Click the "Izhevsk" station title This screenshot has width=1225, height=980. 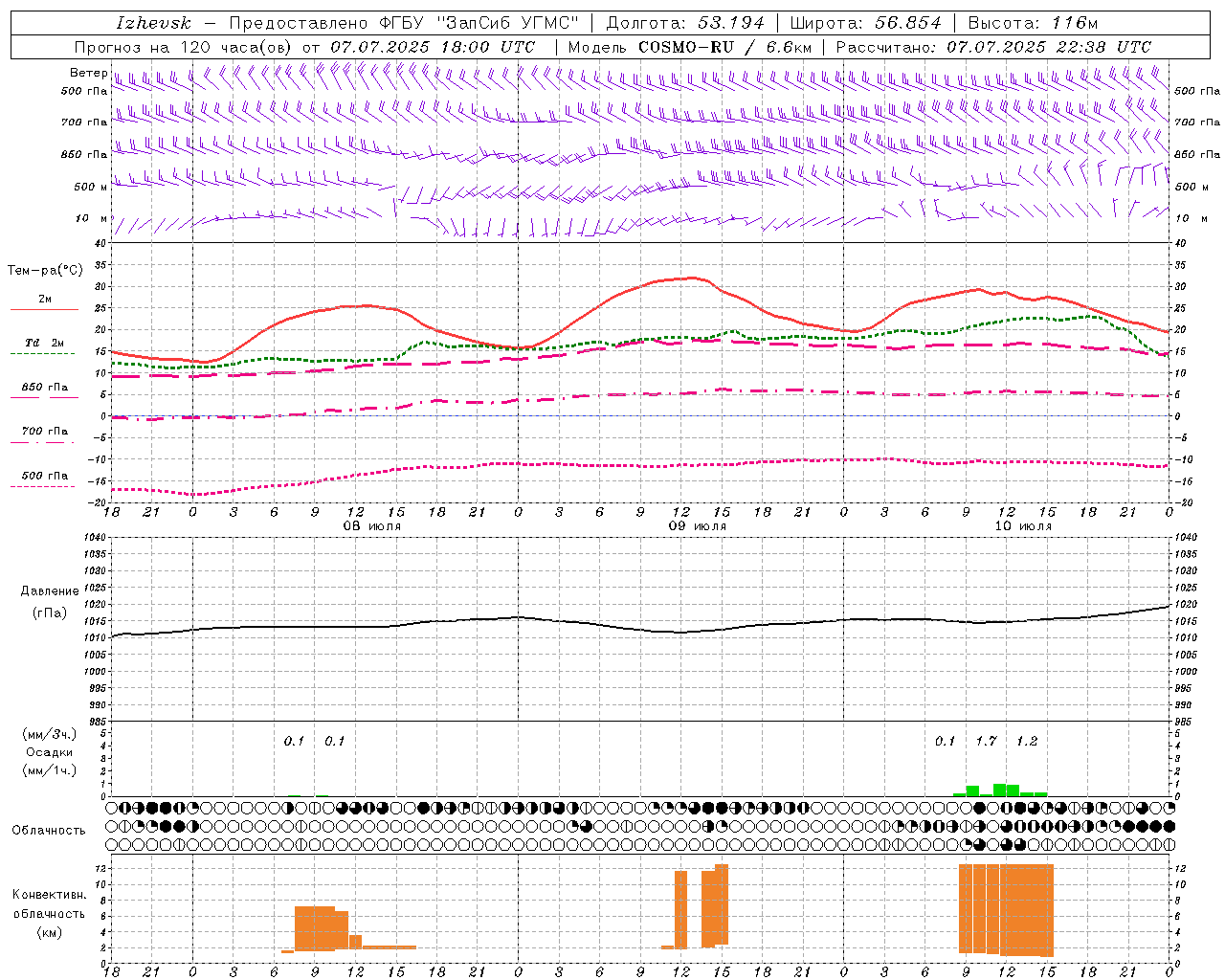click(153, 23)
